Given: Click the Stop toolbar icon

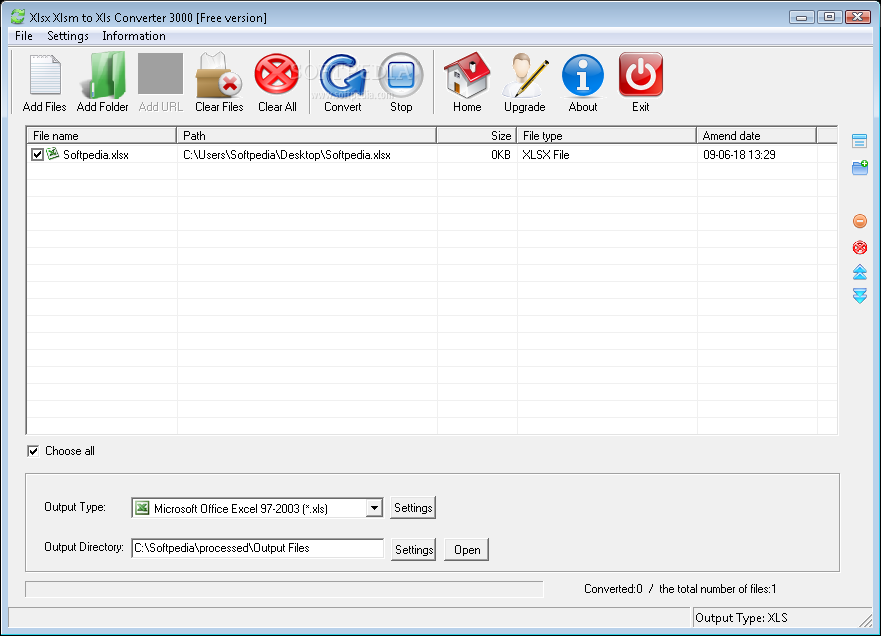Looking at the screenshot, I should click(x=401, y=75).
